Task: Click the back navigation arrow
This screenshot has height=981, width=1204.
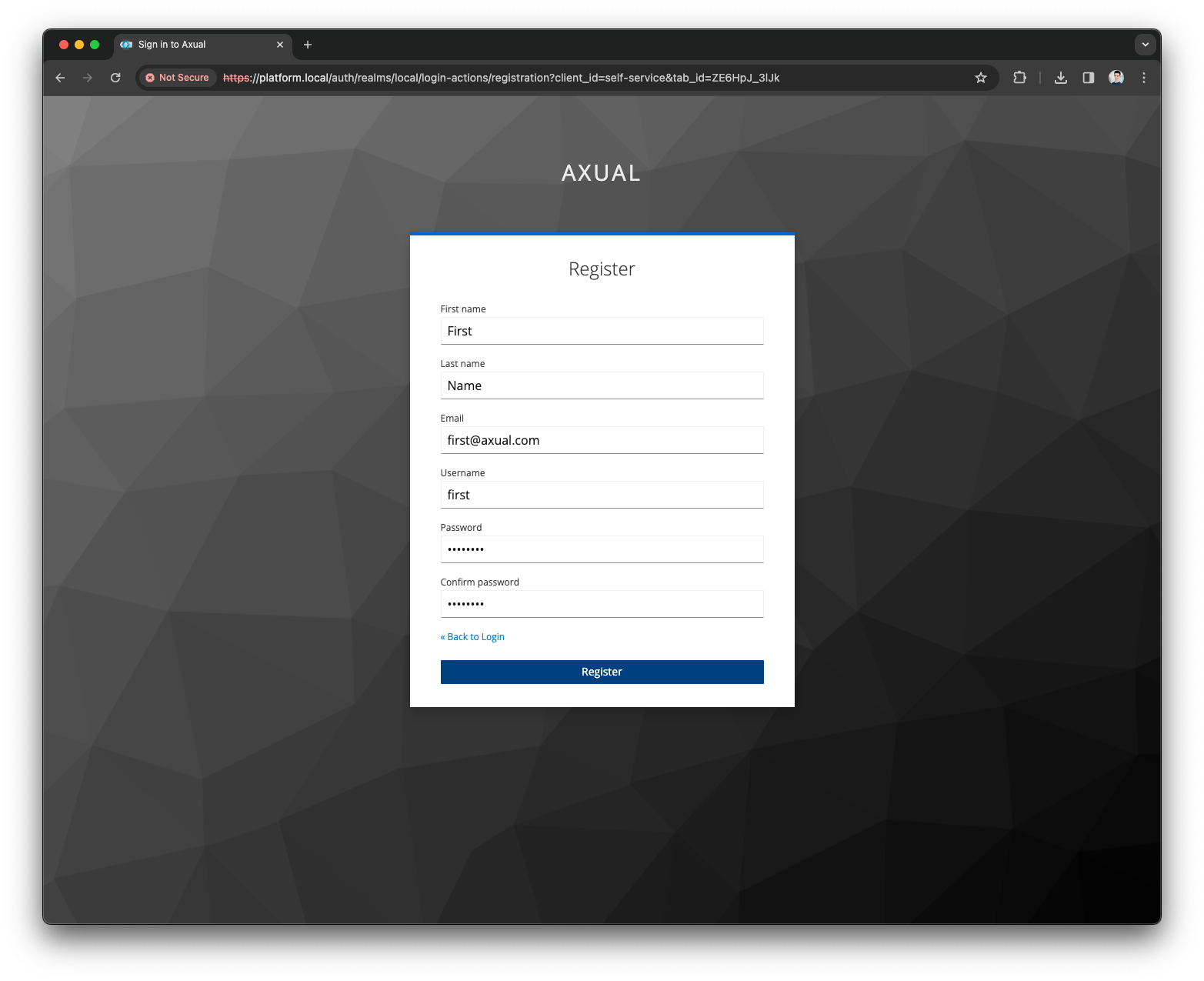Action: click(60, 78)
